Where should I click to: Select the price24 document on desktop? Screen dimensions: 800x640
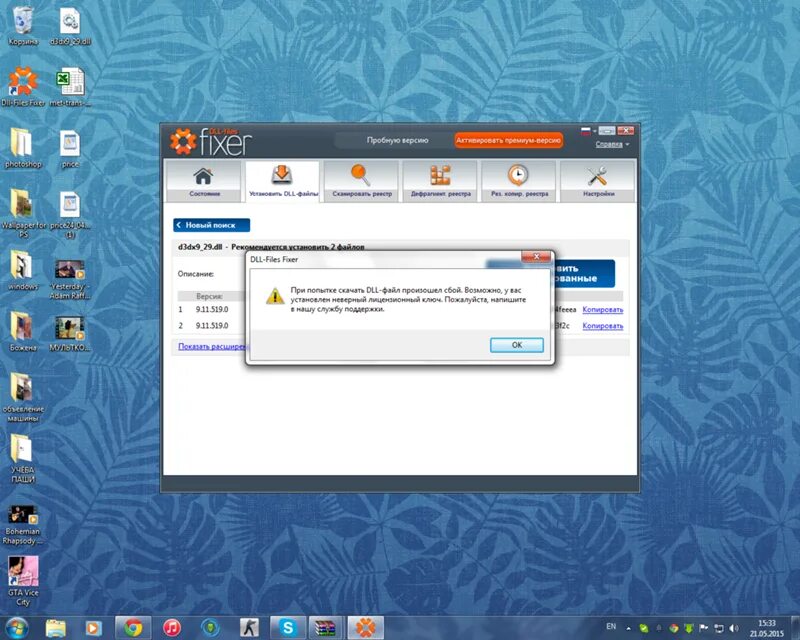tap(70, 214)
